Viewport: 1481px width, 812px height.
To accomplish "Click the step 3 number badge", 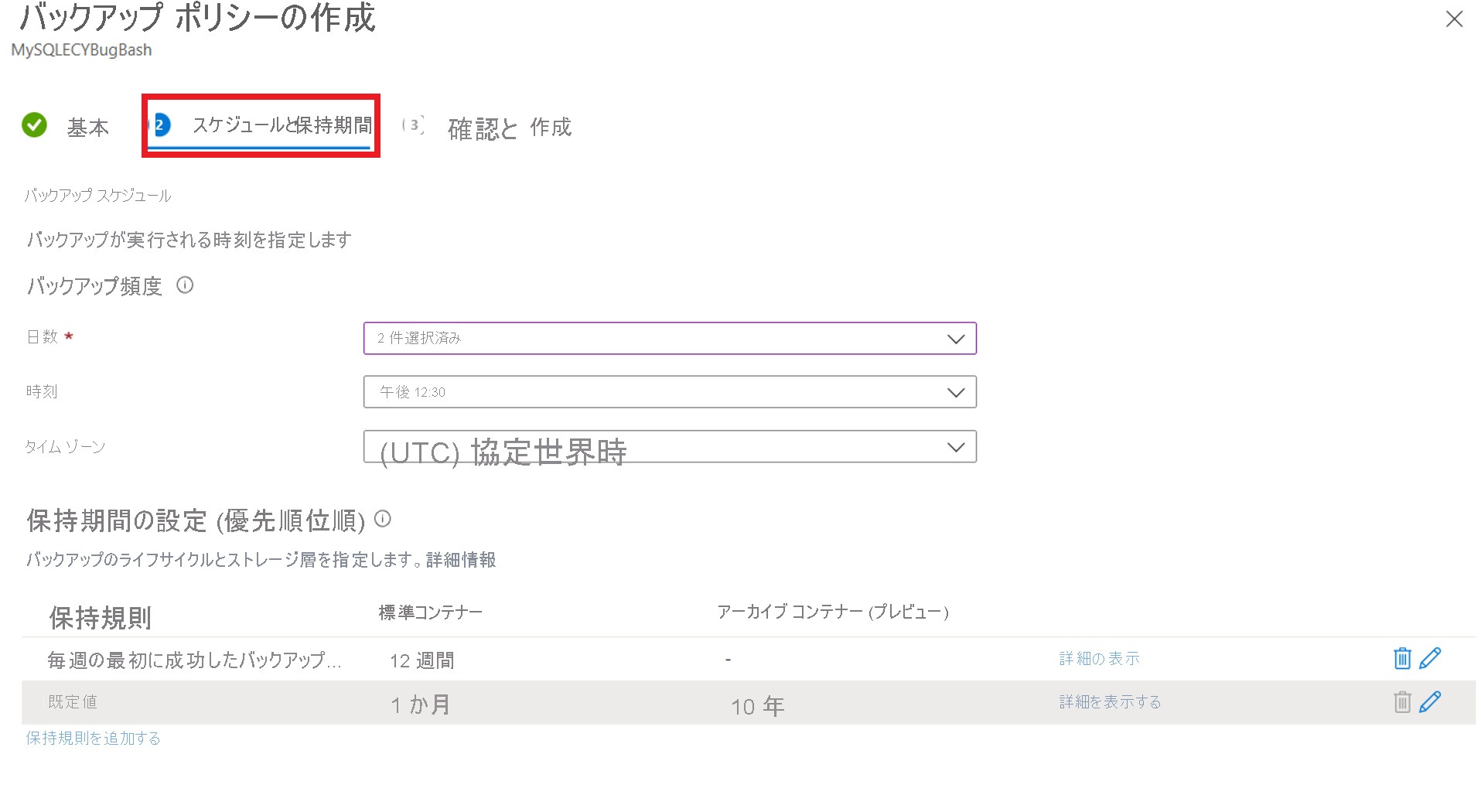I will tap(414, 125).
